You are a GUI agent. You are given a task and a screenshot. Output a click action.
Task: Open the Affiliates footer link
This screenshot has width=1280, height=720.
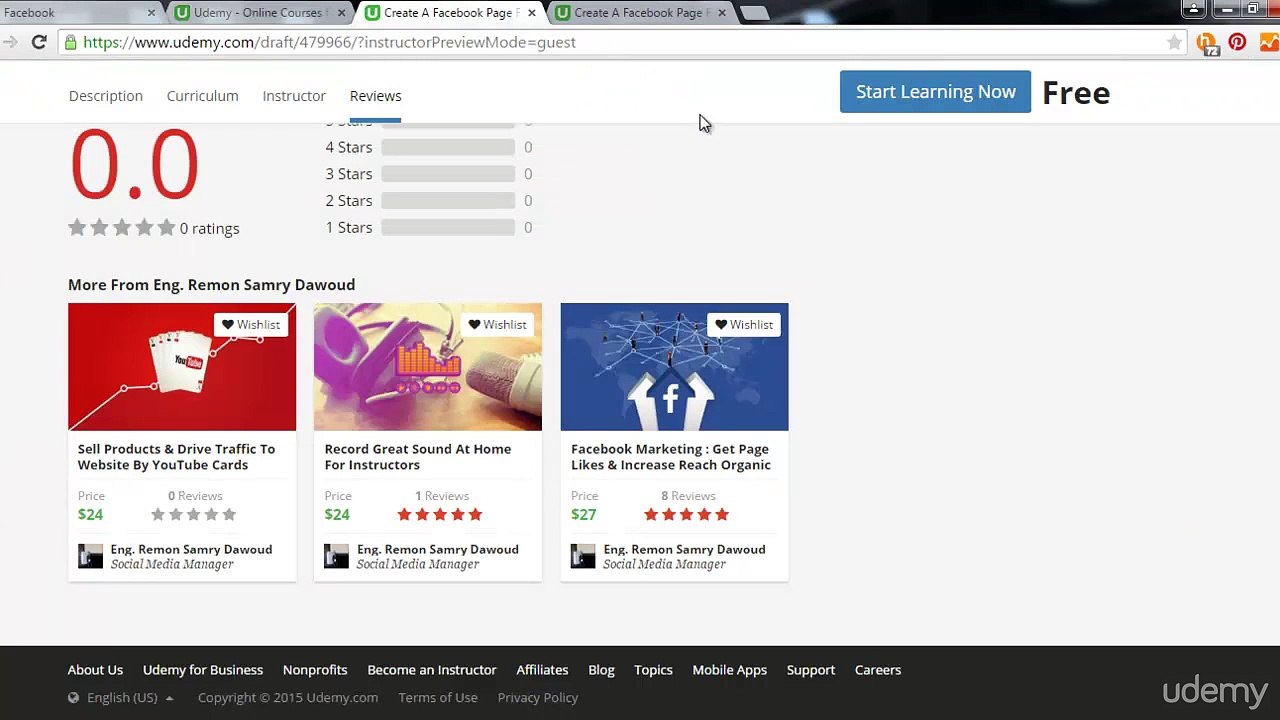pos(542,670)
